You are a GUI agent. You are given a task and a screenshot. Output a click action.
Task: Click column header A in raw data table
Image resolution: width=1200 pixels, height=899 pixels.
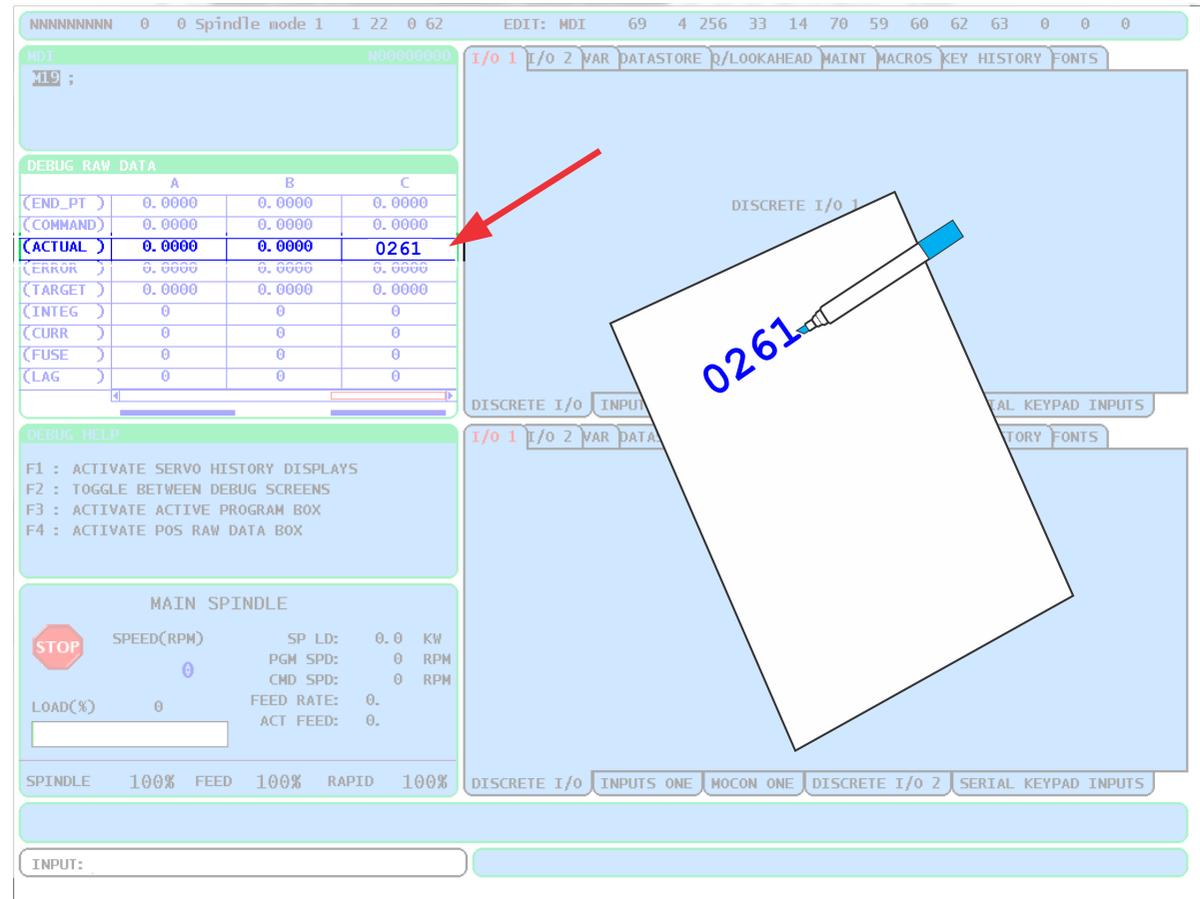coord(174,183)
